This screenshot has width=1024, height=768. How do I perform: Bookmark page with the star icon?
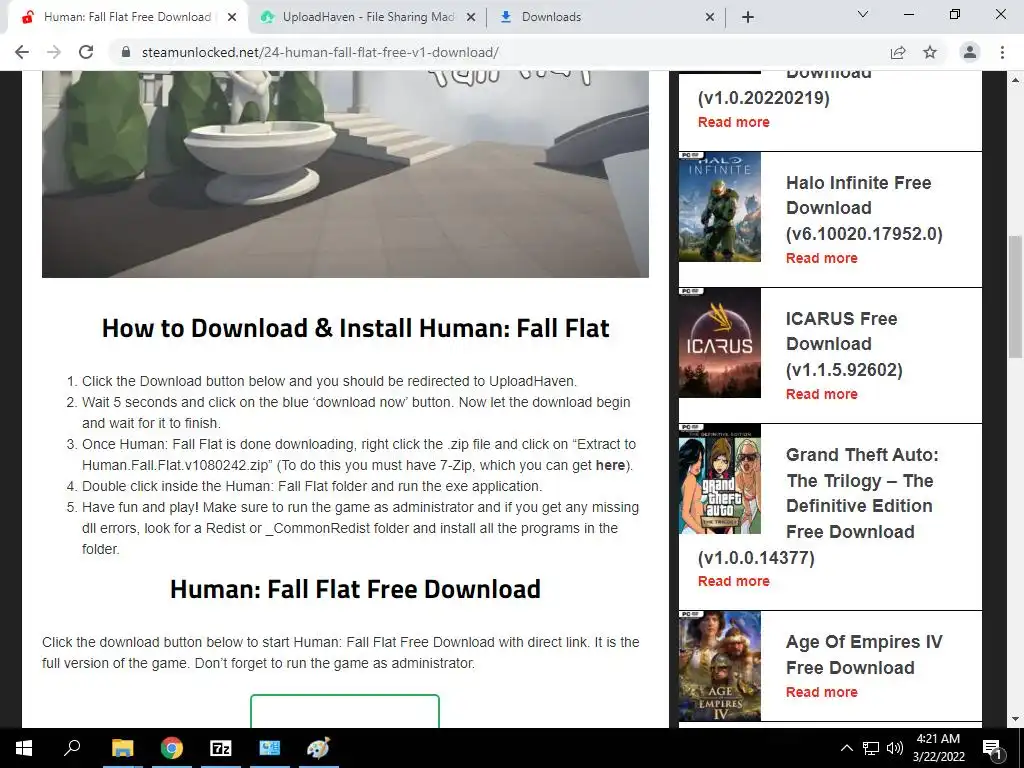tap(930, 52)
